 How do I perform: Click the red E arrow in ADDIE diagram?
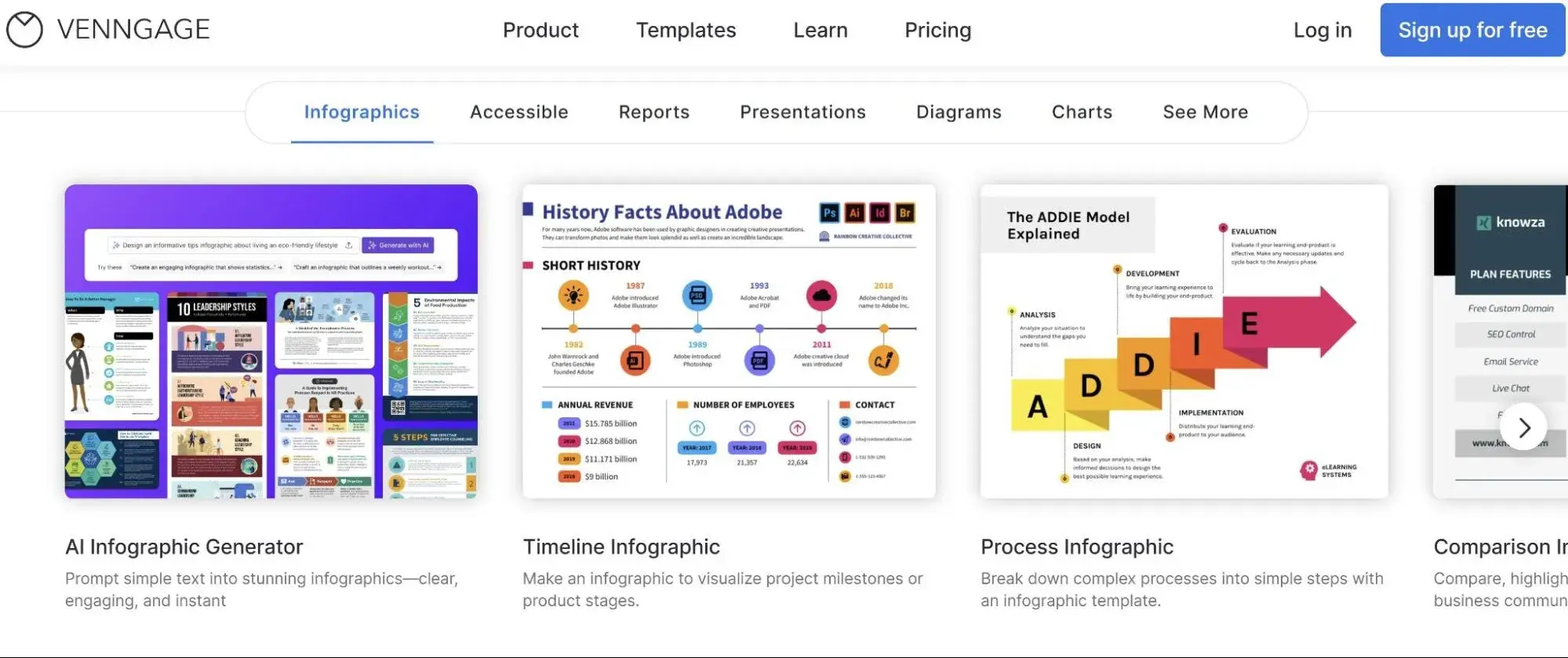(1288, 322)
